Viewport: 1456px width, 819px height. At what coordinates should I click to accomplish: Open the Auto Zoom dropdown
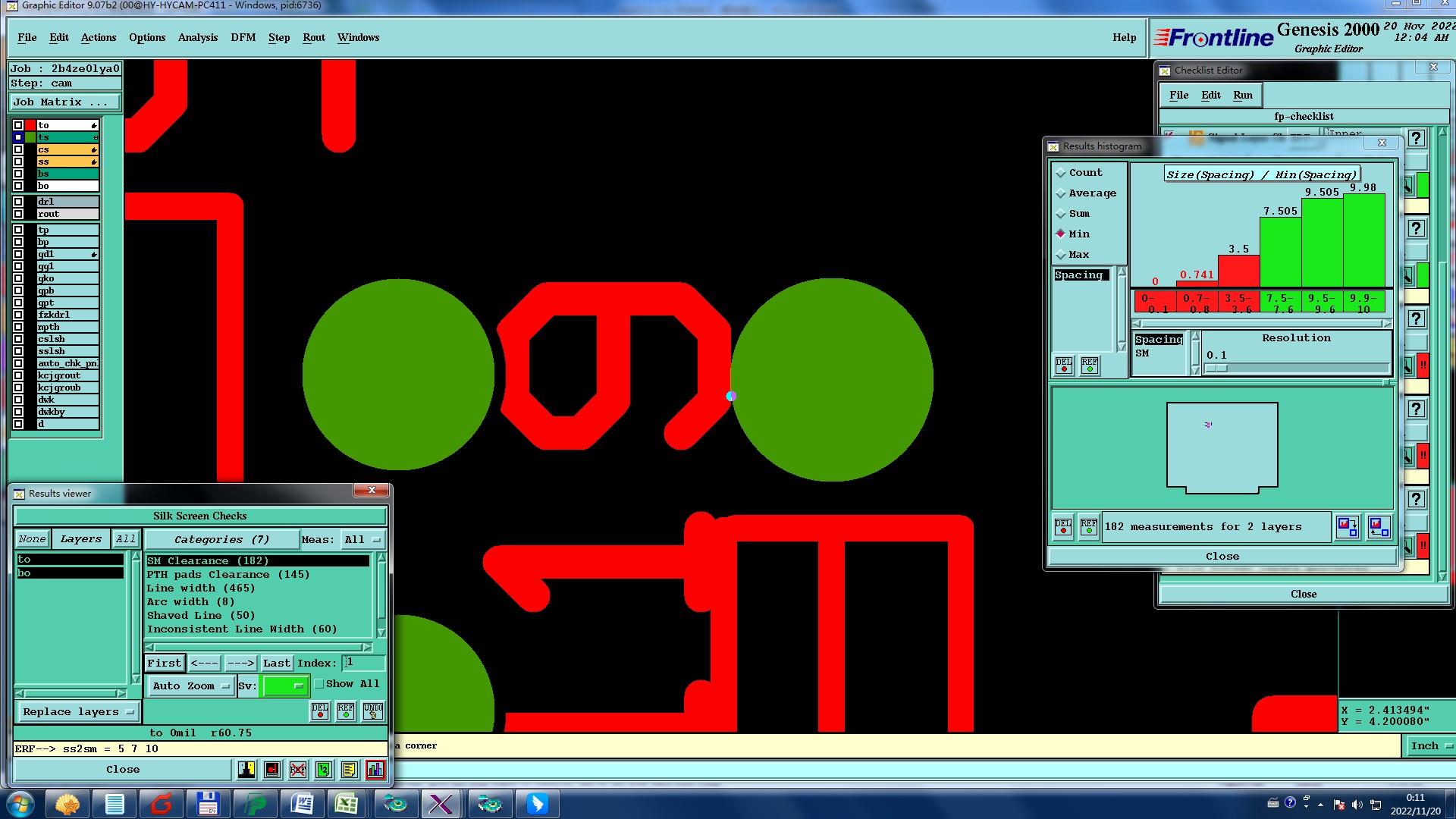pyautogui.click(x=190, y=686)
